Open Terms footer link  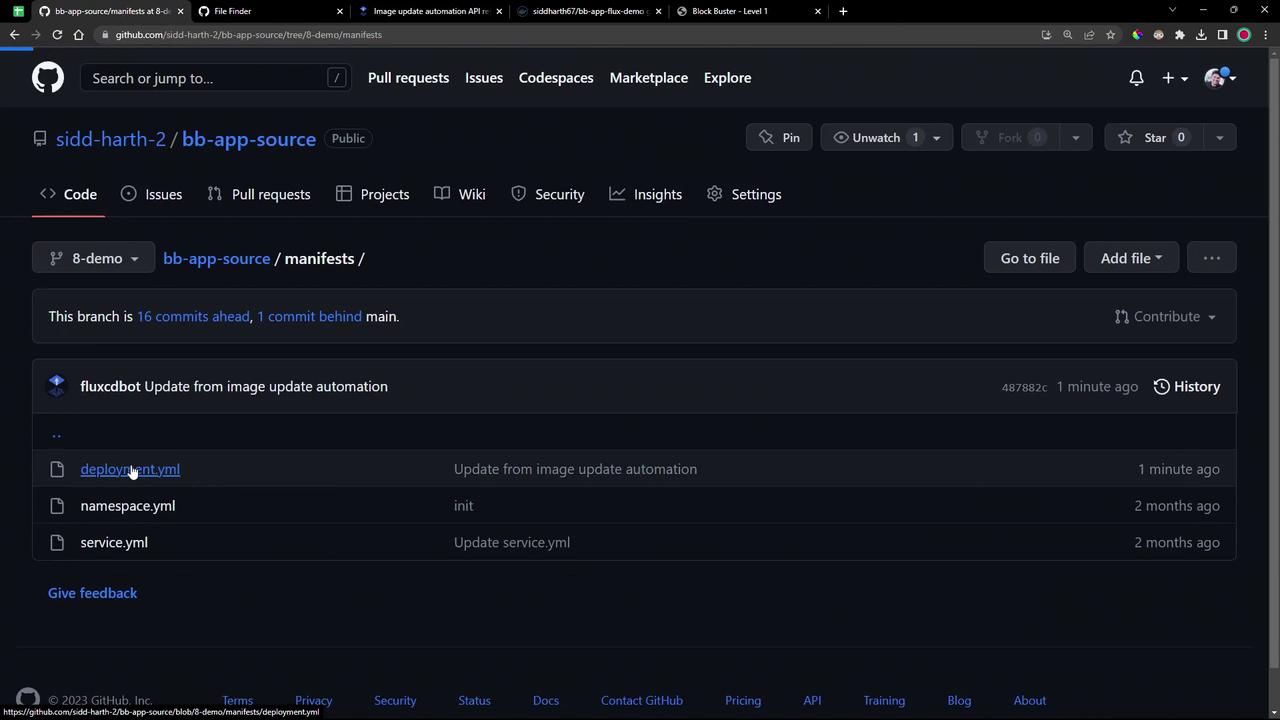pyautogui.click(x=237, y=701)
